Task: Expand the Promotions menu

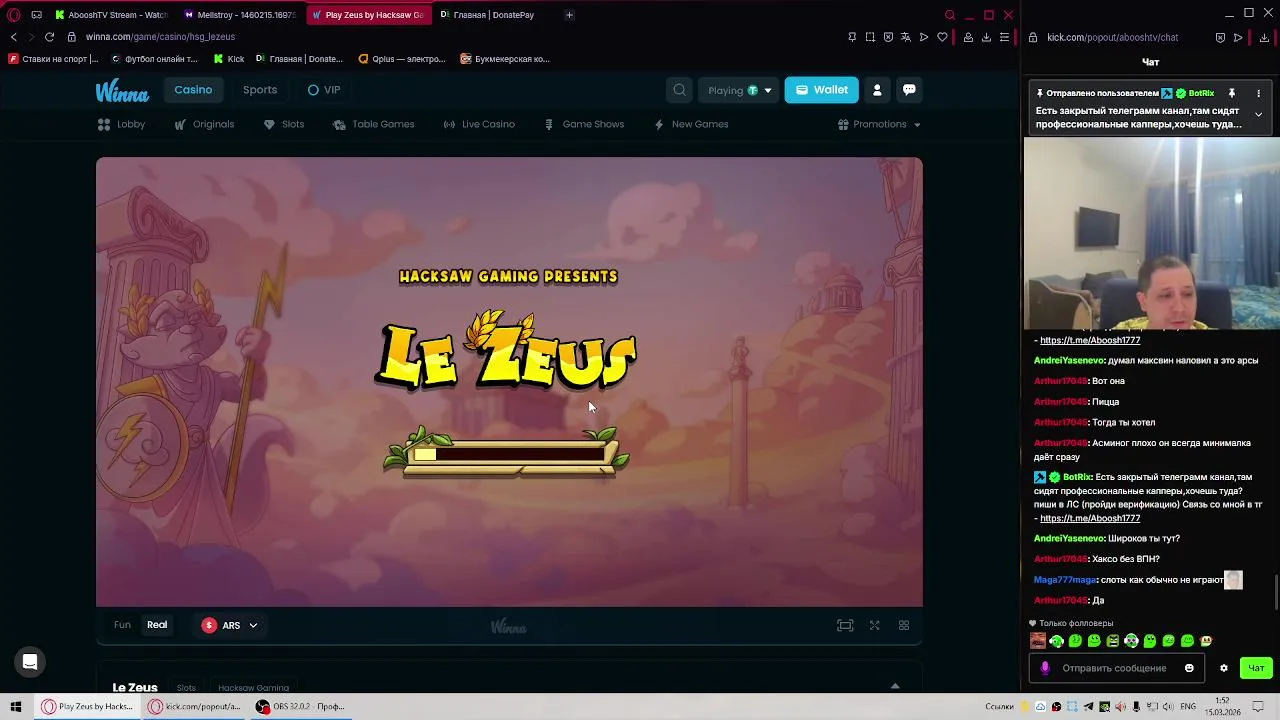Action: click(x=879, y=124)
